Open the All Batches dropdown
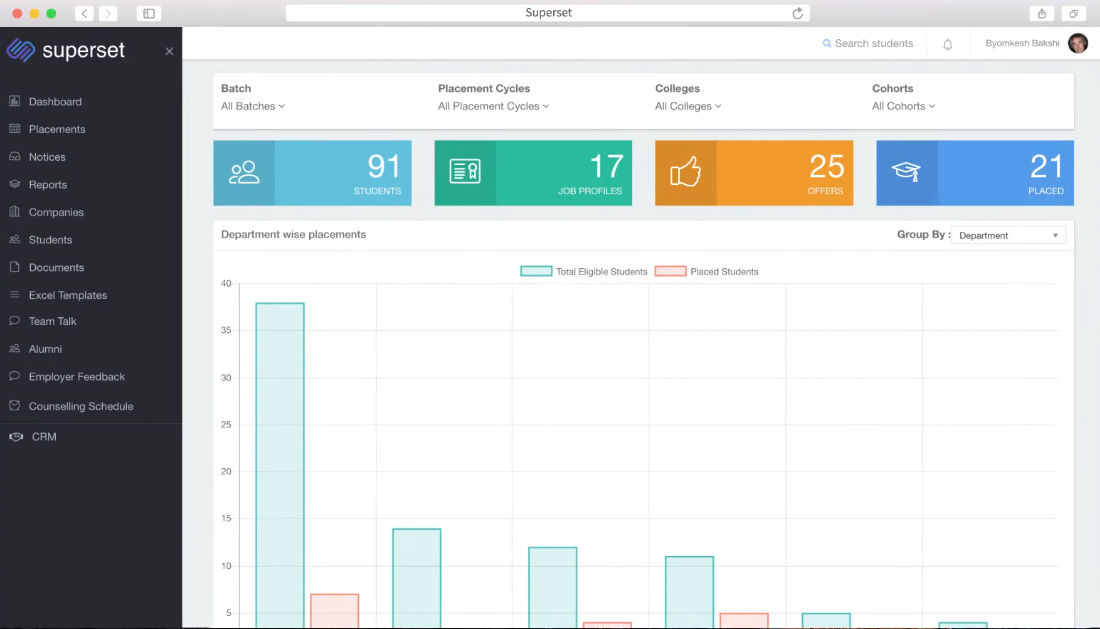 (x=253, y=106)
